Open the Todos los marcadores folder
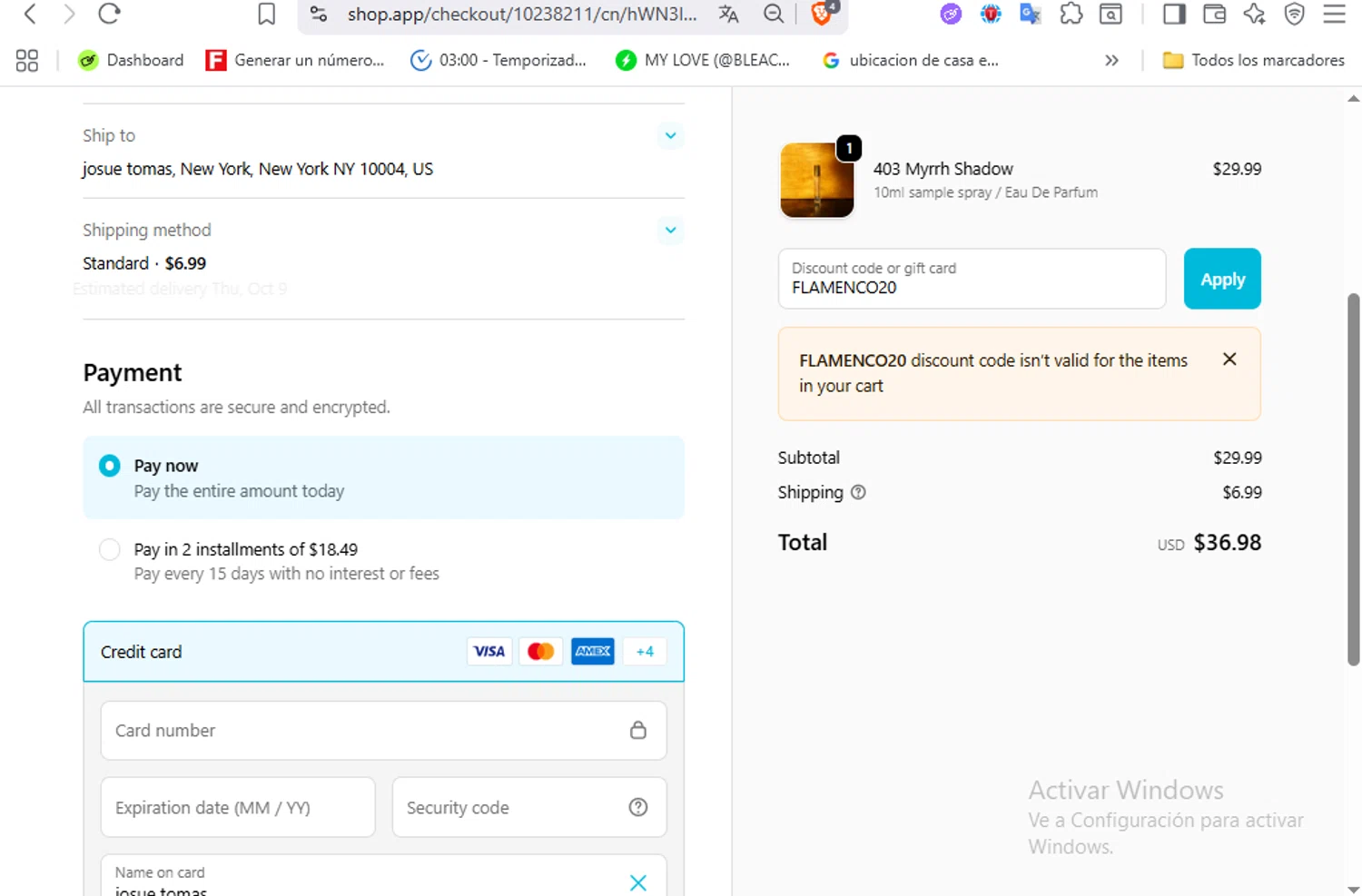1362x896 pixels. pyautogui.click(x=1254, y=60)
